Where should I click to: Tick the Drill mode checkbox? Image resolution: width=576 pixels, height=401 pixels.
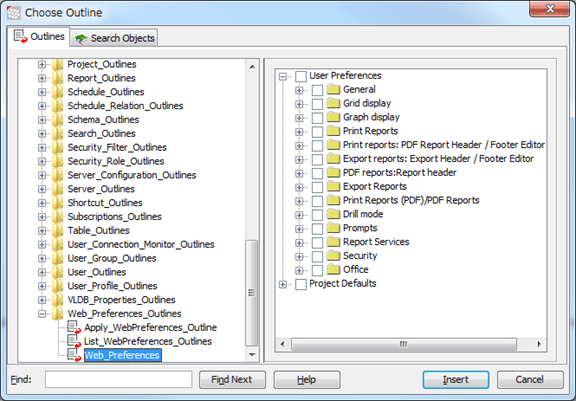(317, 215)
